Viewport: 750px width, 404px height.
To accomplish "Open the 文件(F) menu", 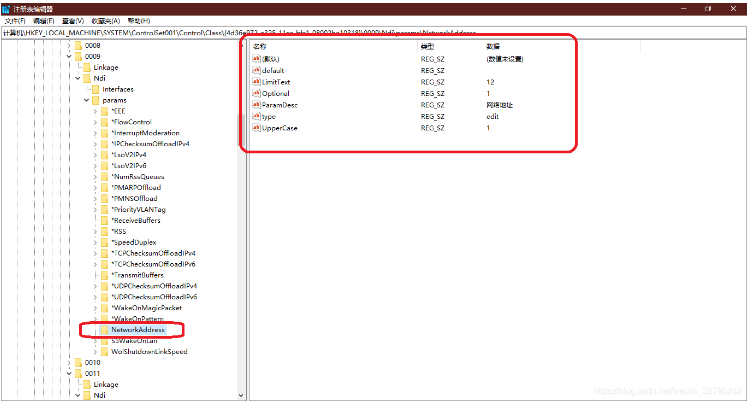I will tap(15, 21).
